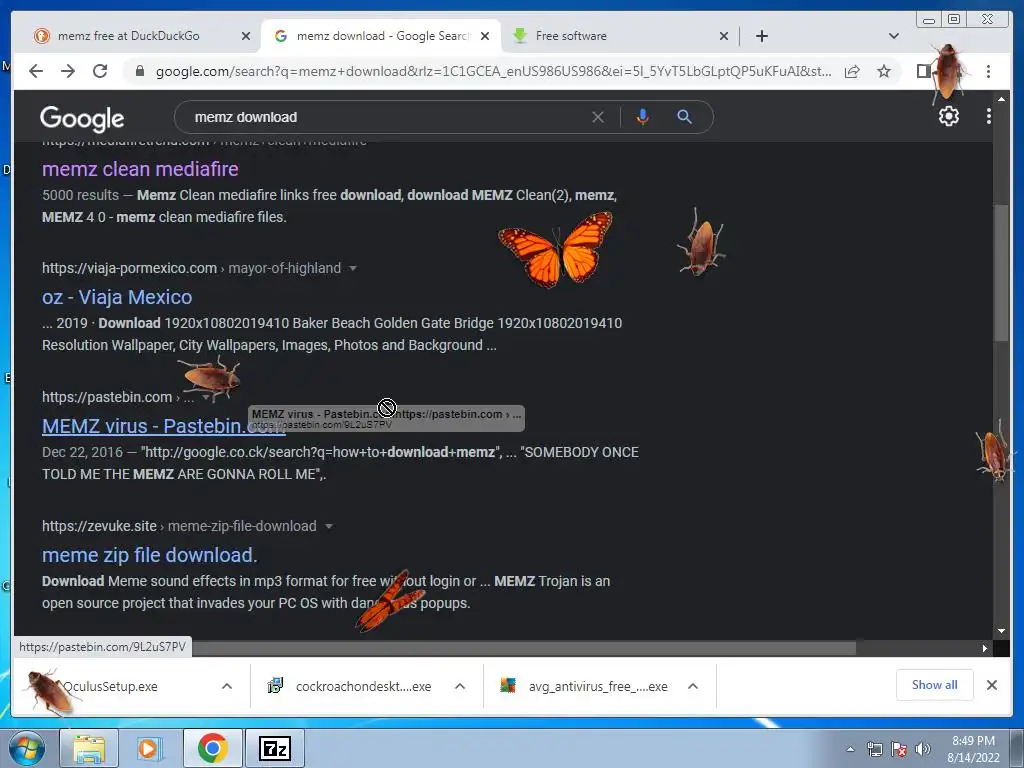Click the site security lock icon
The image size is (1024, 768).
139,71
